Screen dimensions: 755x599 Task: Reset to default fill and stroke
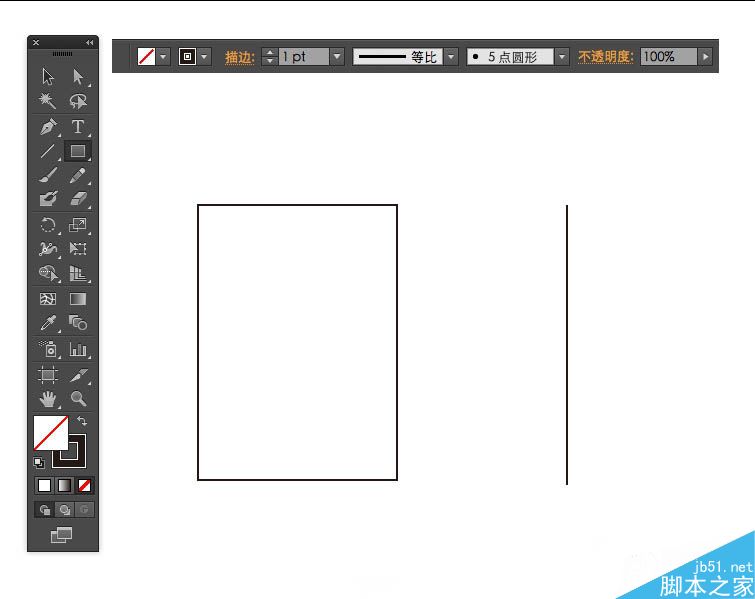[x=39, y=463]
